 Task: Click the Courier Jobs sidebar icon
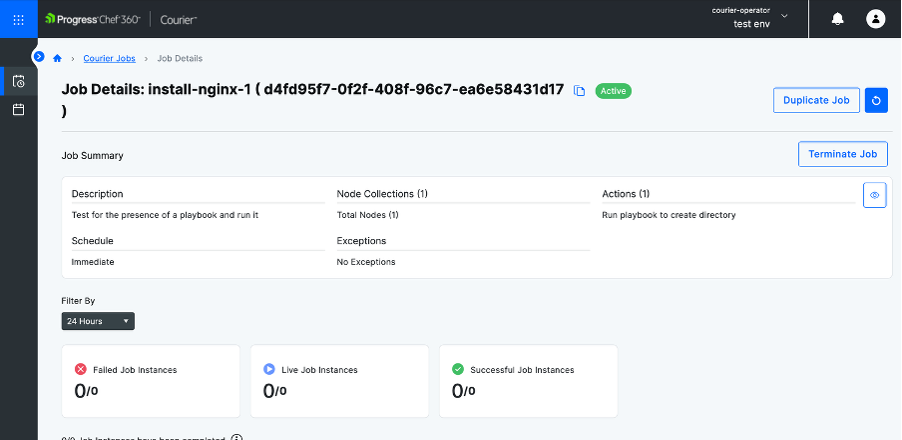click(18, 81)
